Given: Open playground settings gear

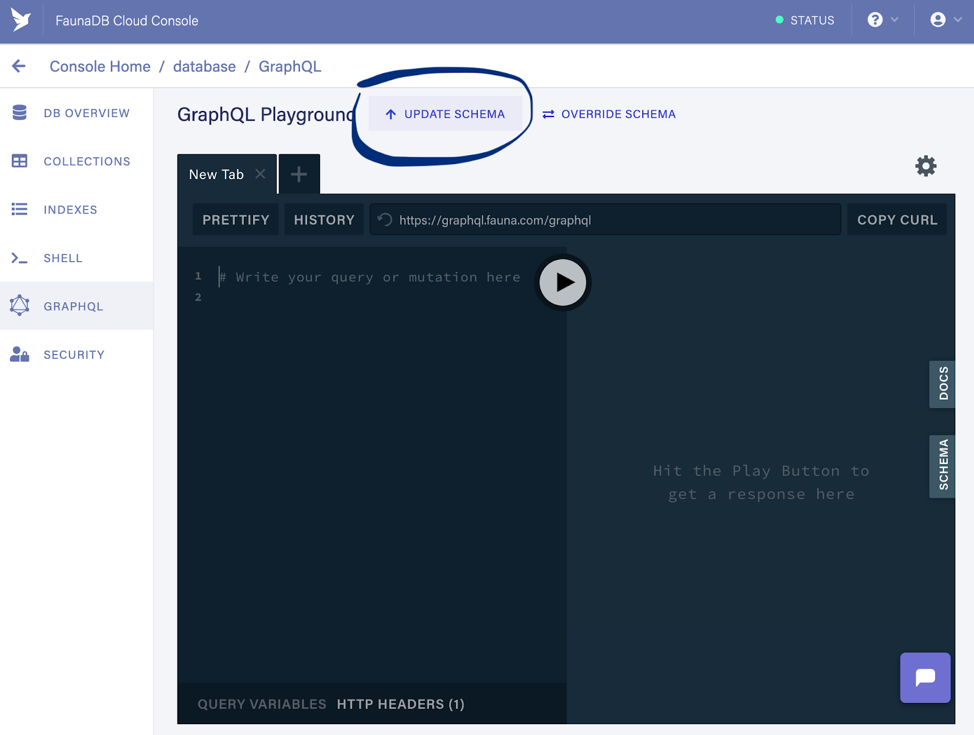Looking at the screenshot, I should 926,166.
